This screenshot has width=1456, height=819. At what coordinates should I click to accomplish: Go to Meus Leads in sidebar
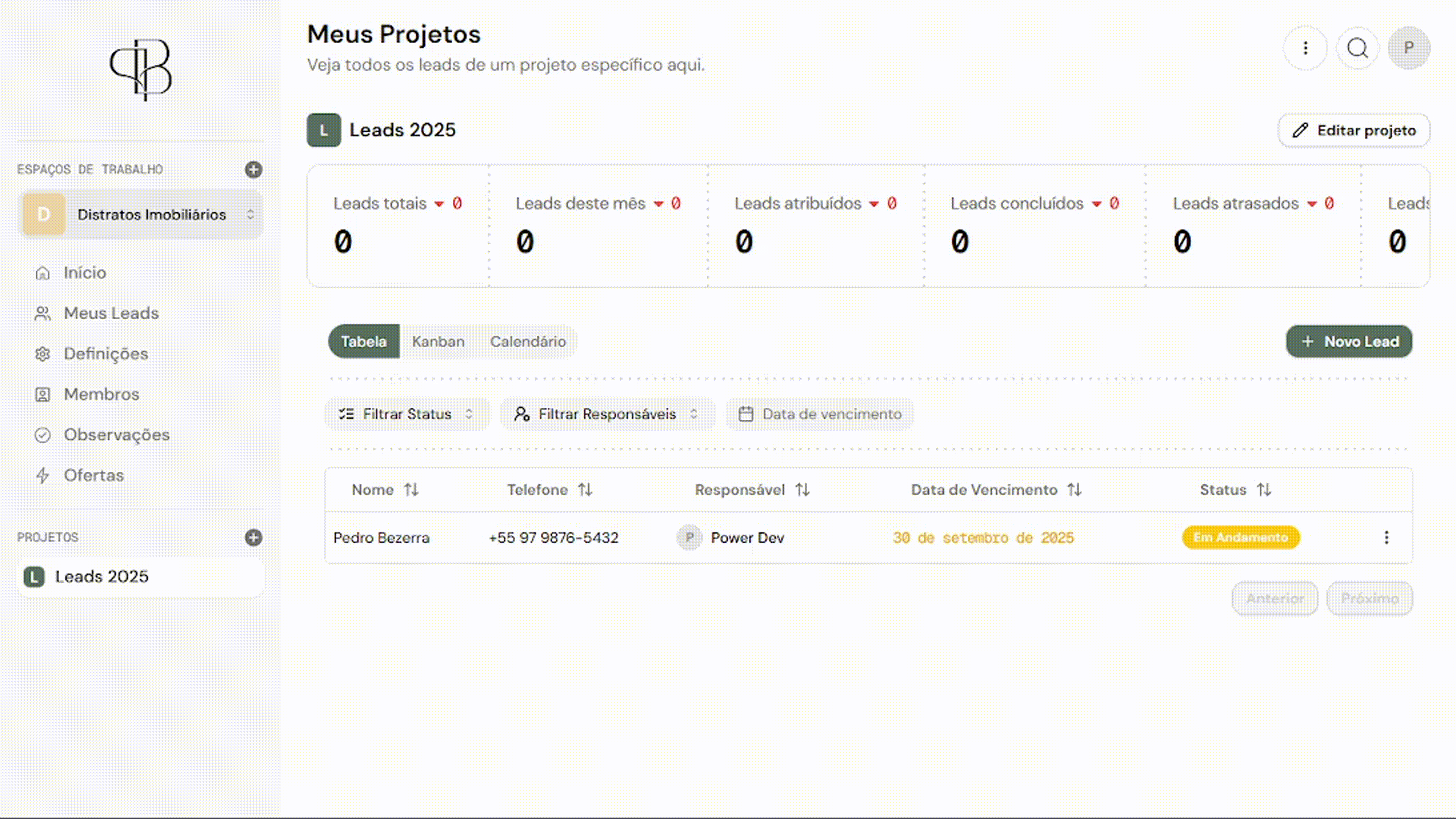point(111,313)
